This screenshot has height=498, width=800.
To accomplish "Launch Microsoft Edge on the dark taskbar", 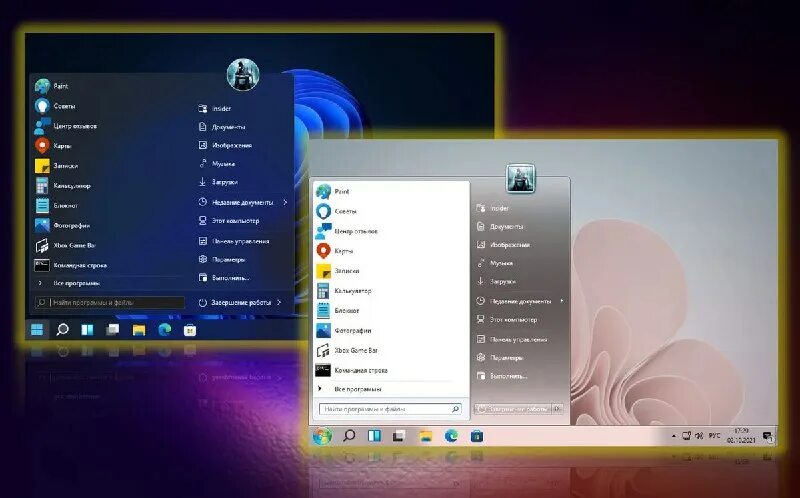I will click(x=164, y=330).
